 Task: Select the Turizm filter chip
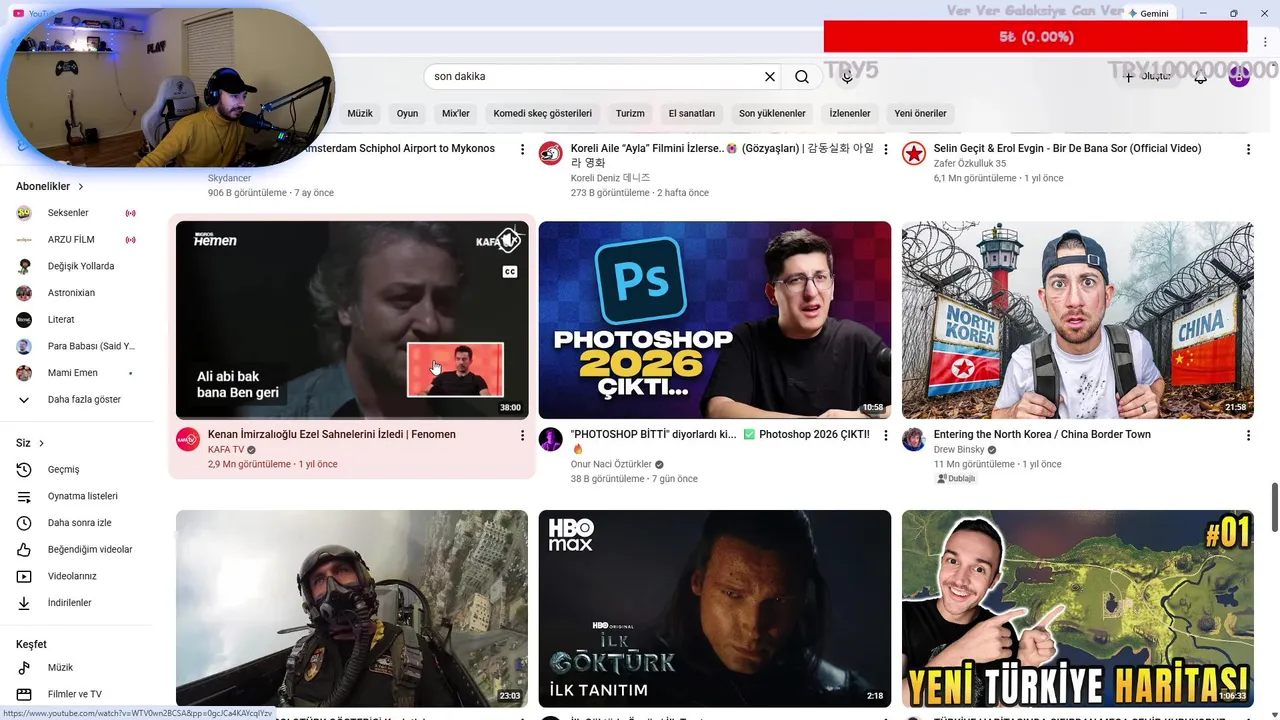(x=630, y=113)
